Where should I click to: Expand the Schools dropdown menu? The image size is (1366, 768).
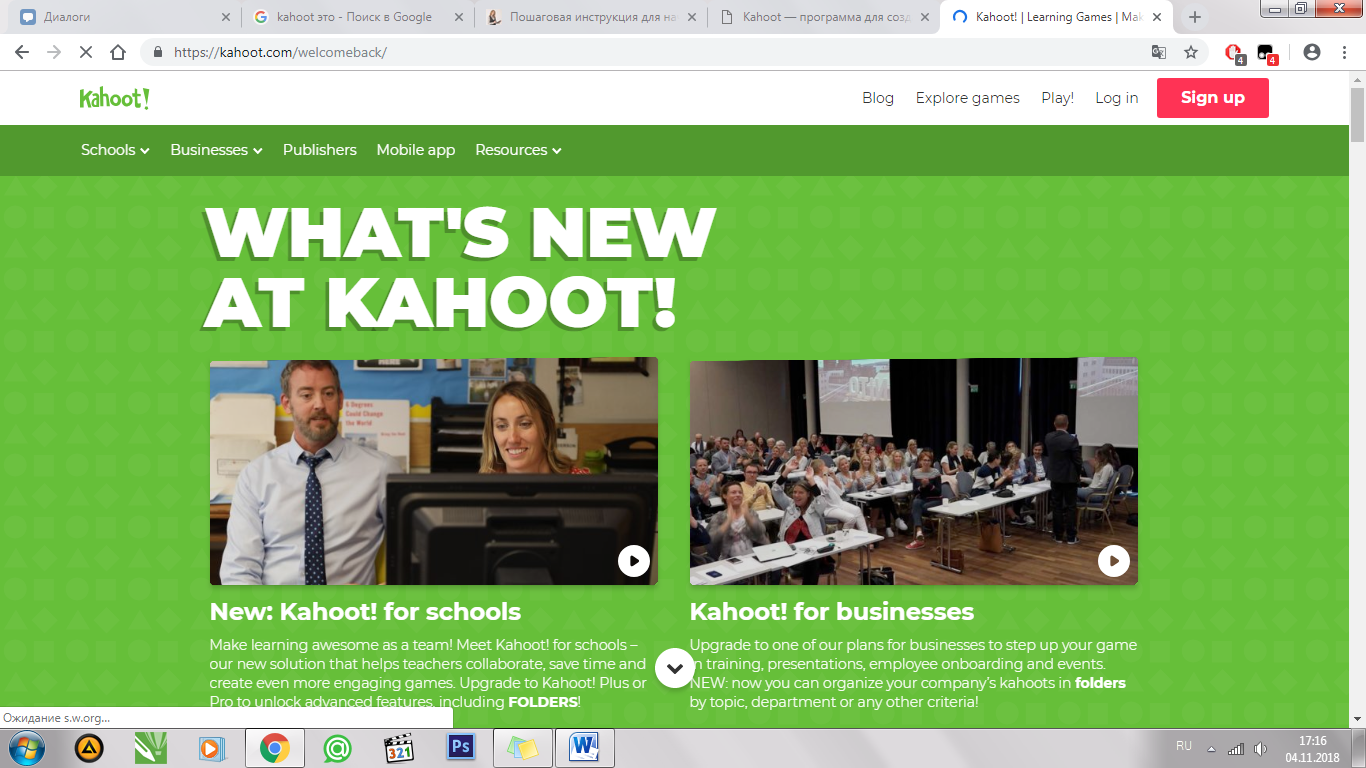(x=115, y=150)
